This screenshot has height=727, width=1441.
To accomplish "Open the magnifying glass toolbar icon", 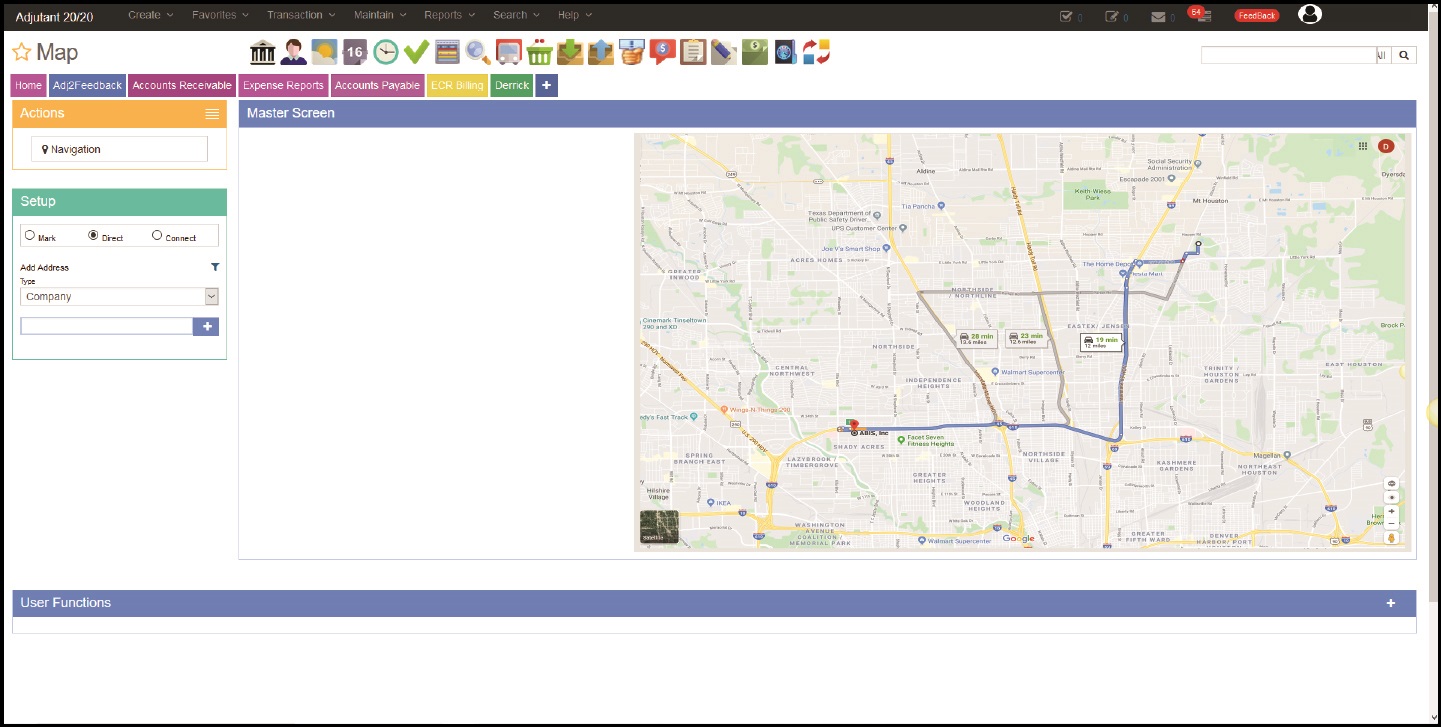I will click(478, 52).
